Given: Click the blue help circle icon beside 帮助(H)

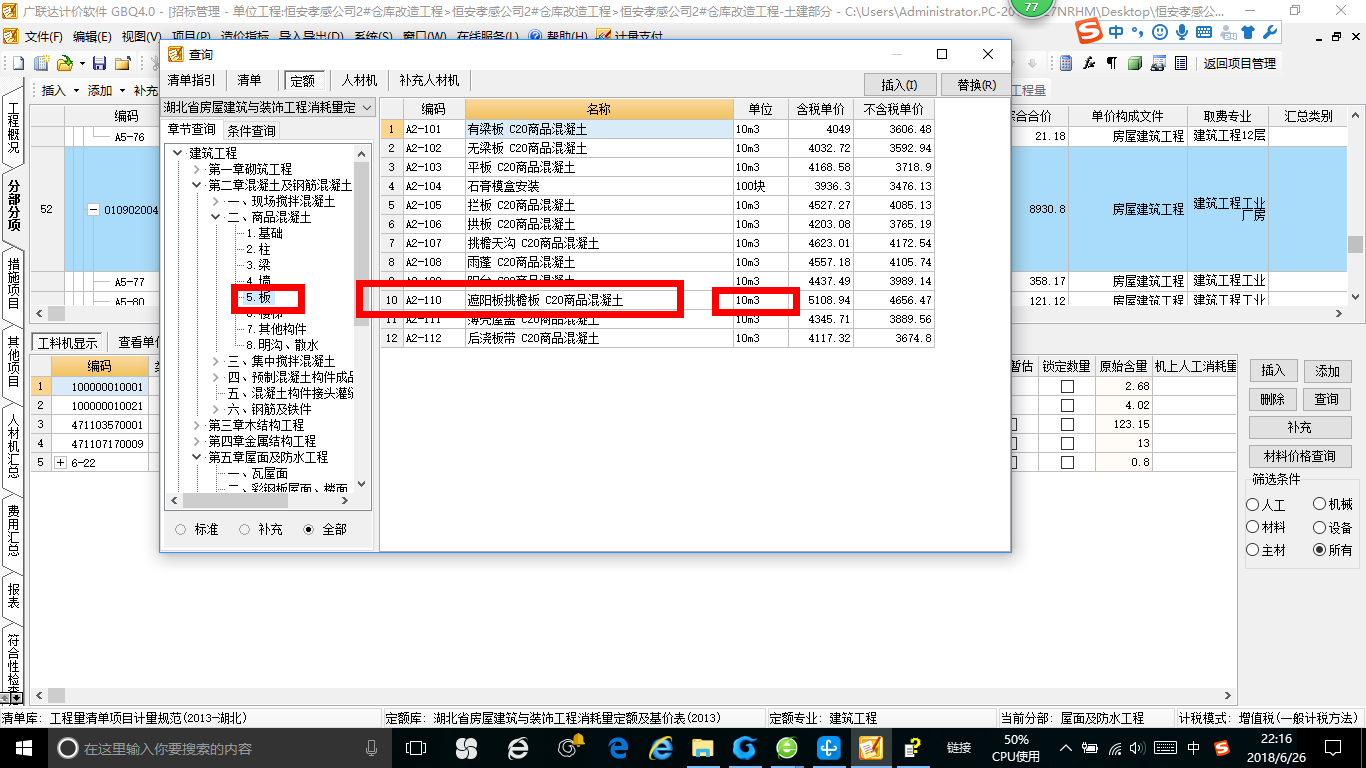Looking at the screenshot, I should (x=535, y=36).
